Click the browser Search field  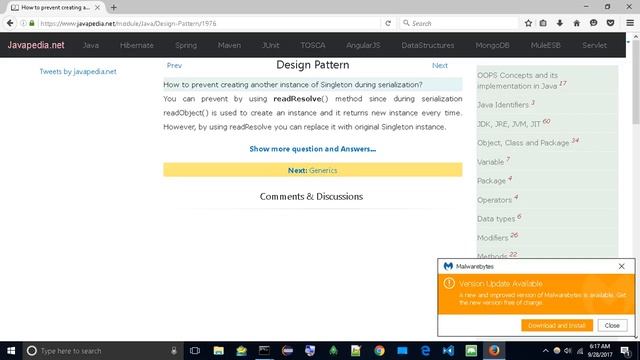tap(459, 23)
